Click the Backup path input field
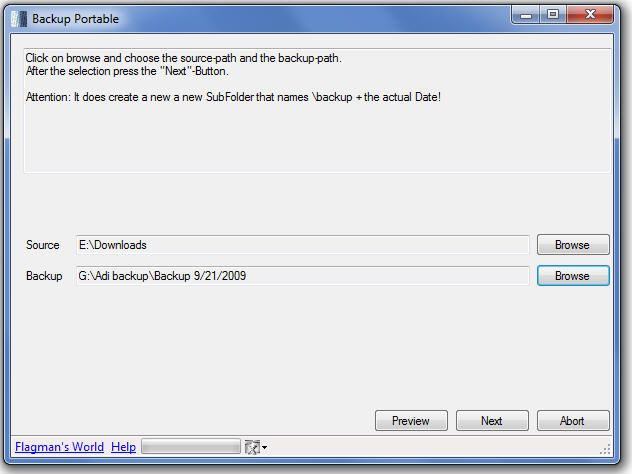Image resolution: width=632 pixels, height=474 pixels. [x=302, y=276]
